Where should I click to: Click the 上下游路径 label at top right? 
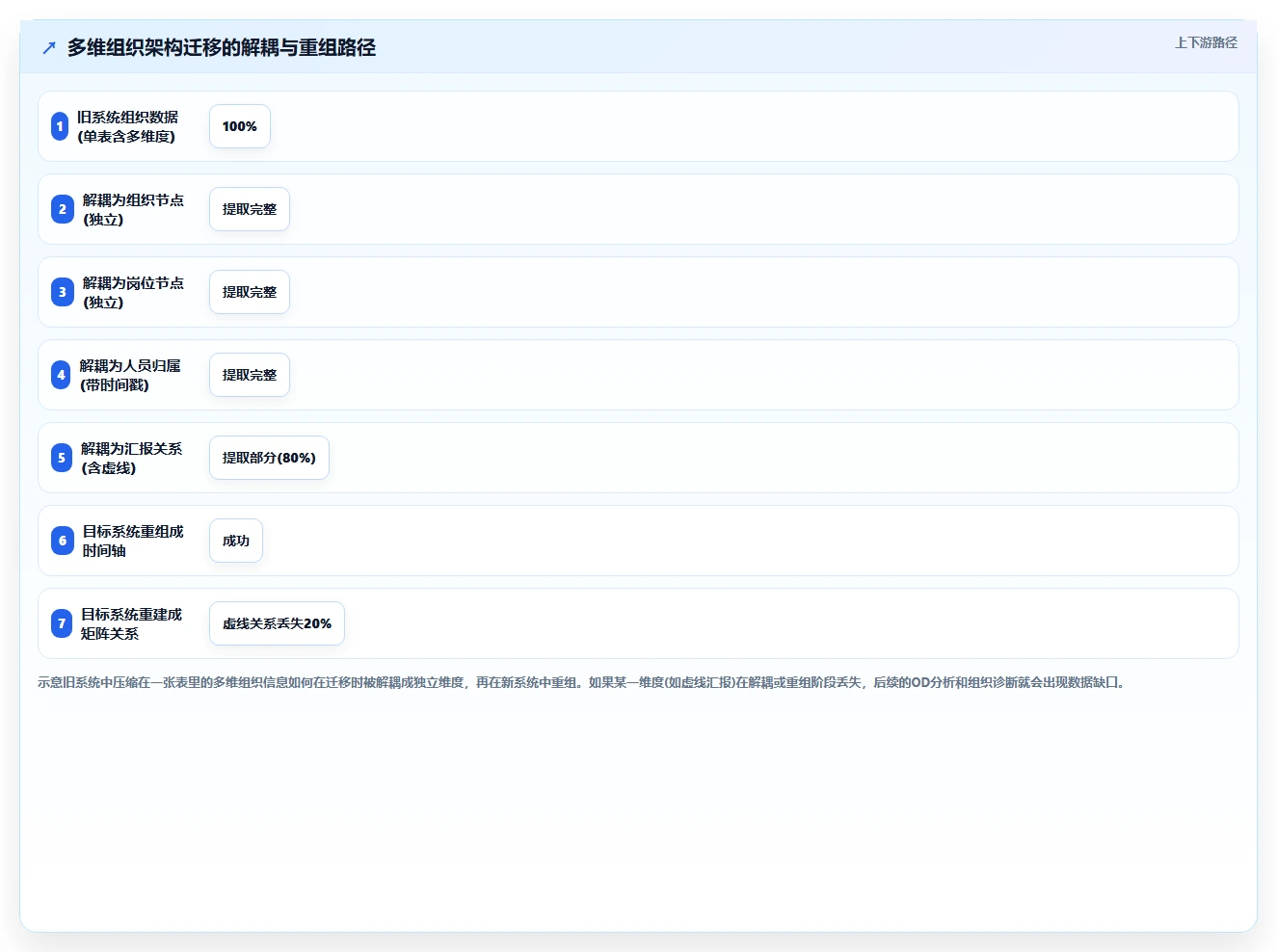[1206, 42]
